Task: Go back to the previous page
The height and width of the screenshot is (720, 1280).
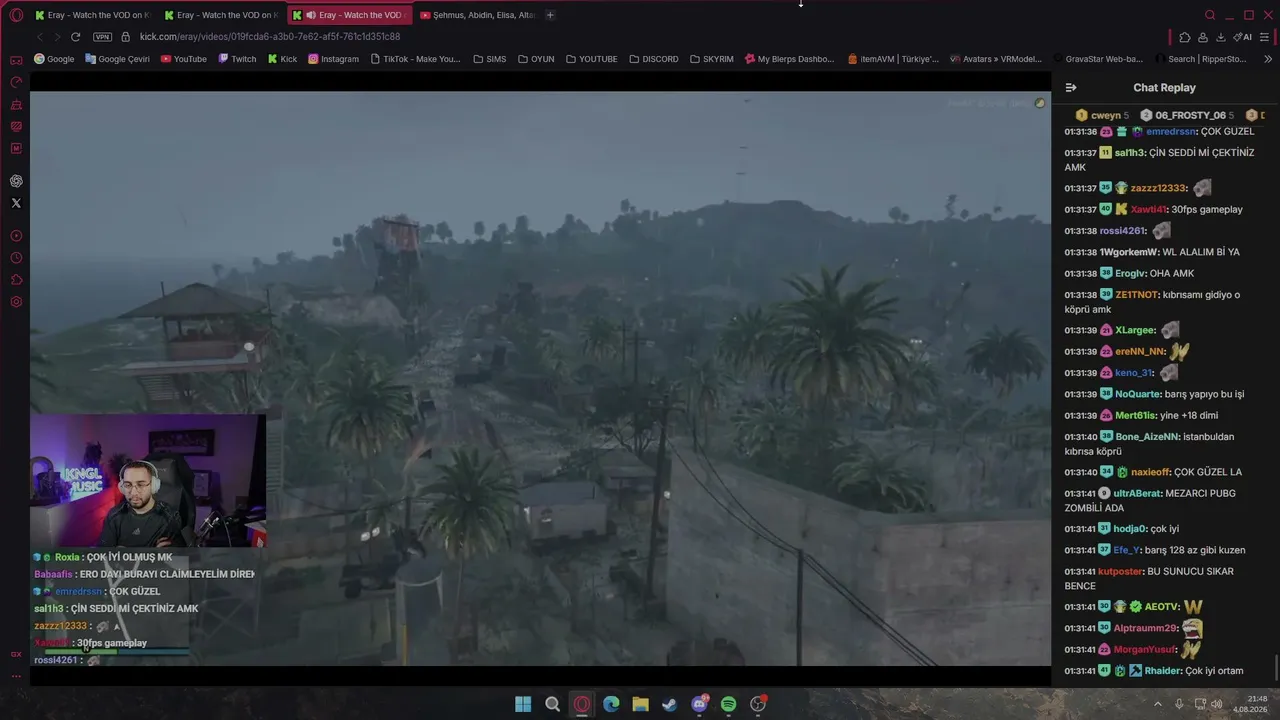Action: click(40, 37)
